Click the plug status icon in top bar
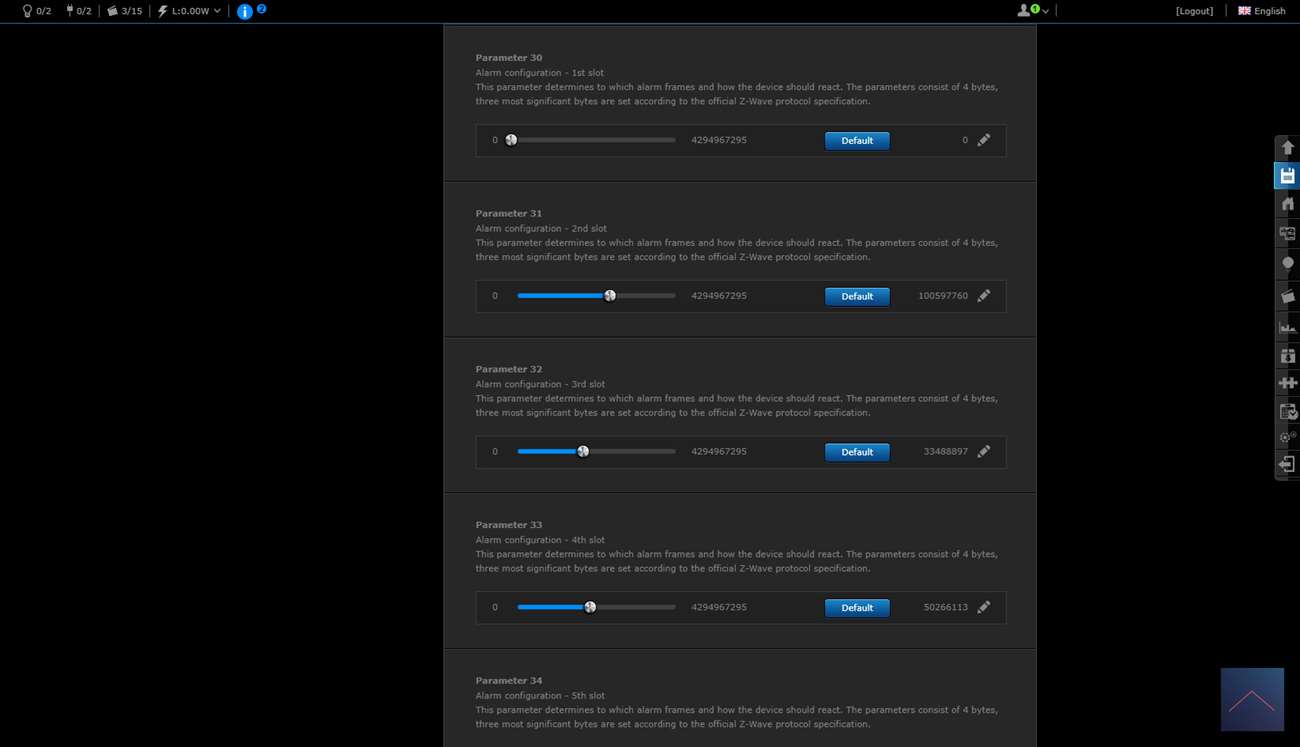 pyautogui.click(x=70, y=11)
